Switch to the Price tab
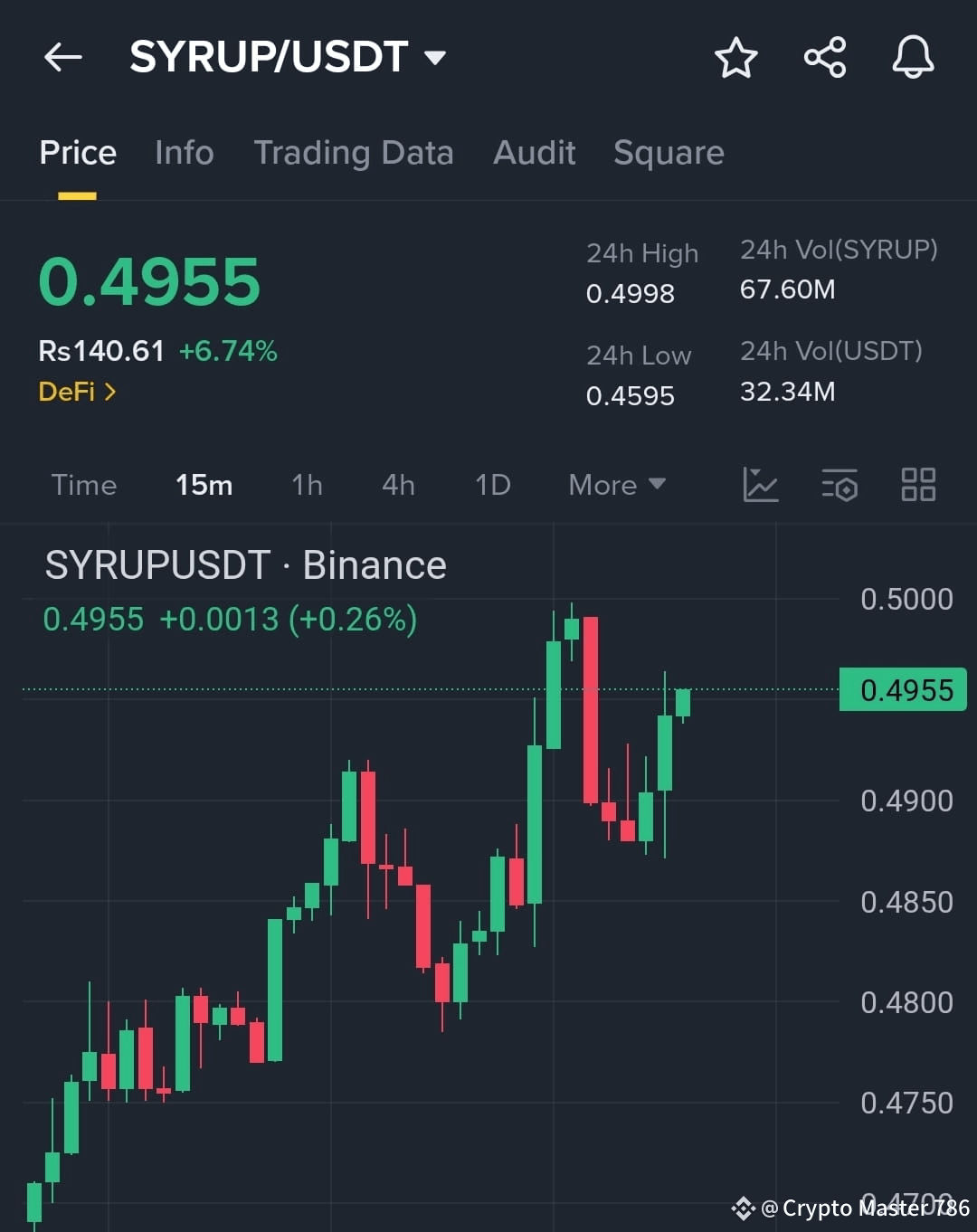Screen dimensions: 977x1232 (x=78, y=153)
